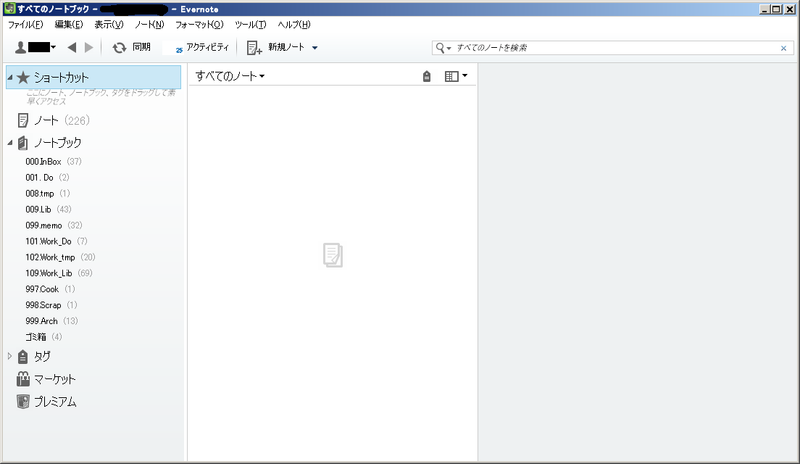The width and height of the screenshot is (800, 464).
Task: Click the search magnifier dropdown
Action: tap(443, 48)
